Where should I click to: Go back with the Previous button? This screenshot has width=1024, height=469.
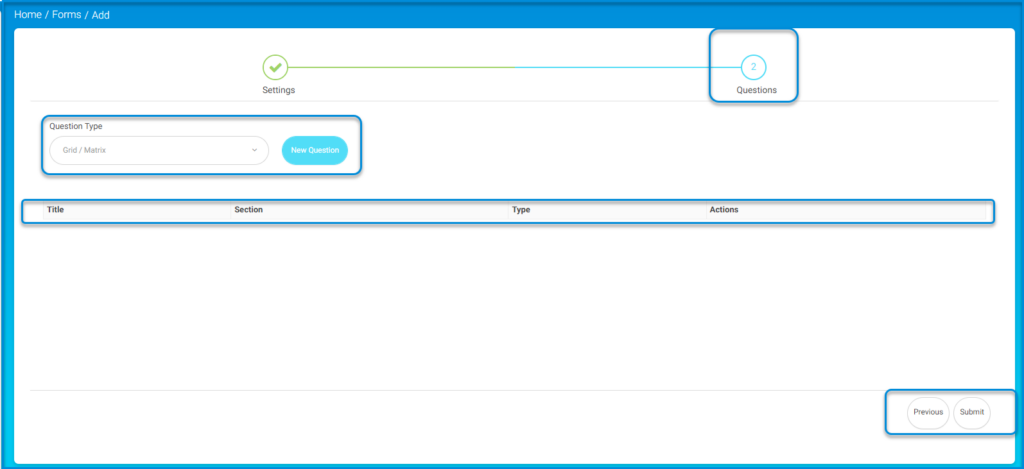(x=928, y=412)
